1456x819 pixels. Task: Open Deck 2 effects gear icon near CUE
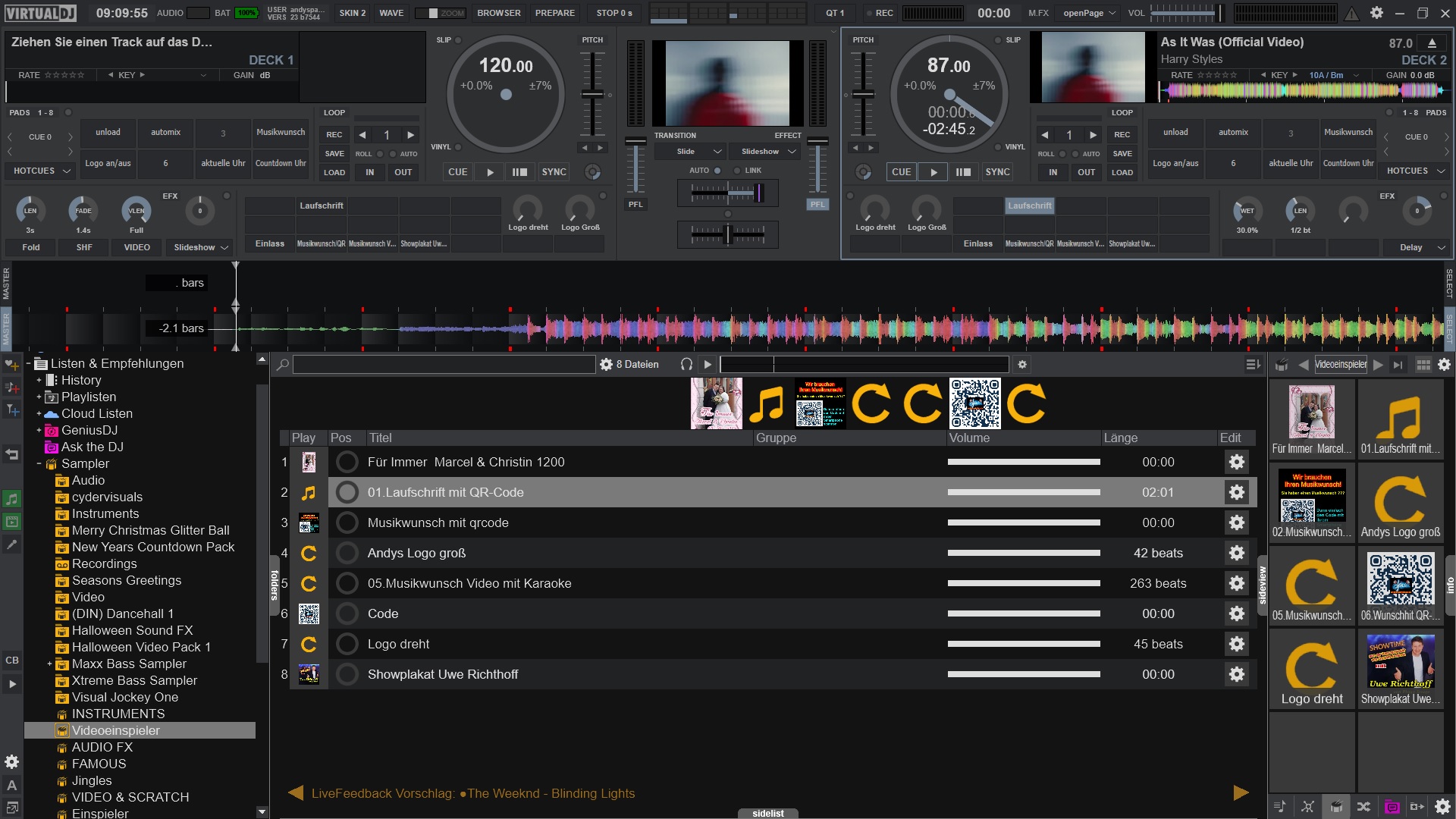click(x=864, y=172)
